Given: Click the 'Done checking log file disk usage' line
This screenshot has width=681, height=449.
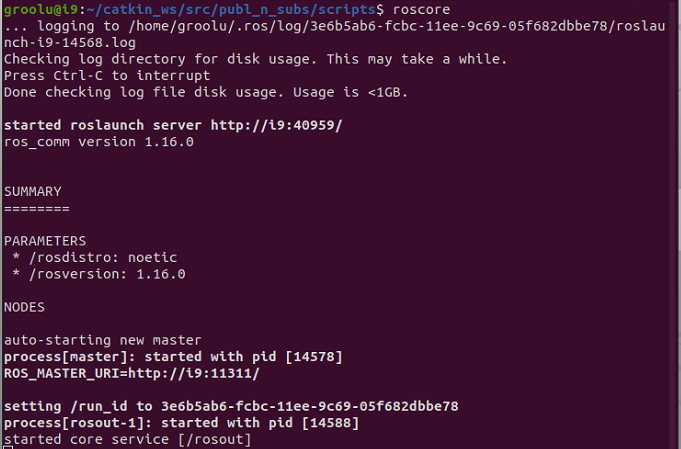Looking at the screenshot, I should (x=206, y=92).
